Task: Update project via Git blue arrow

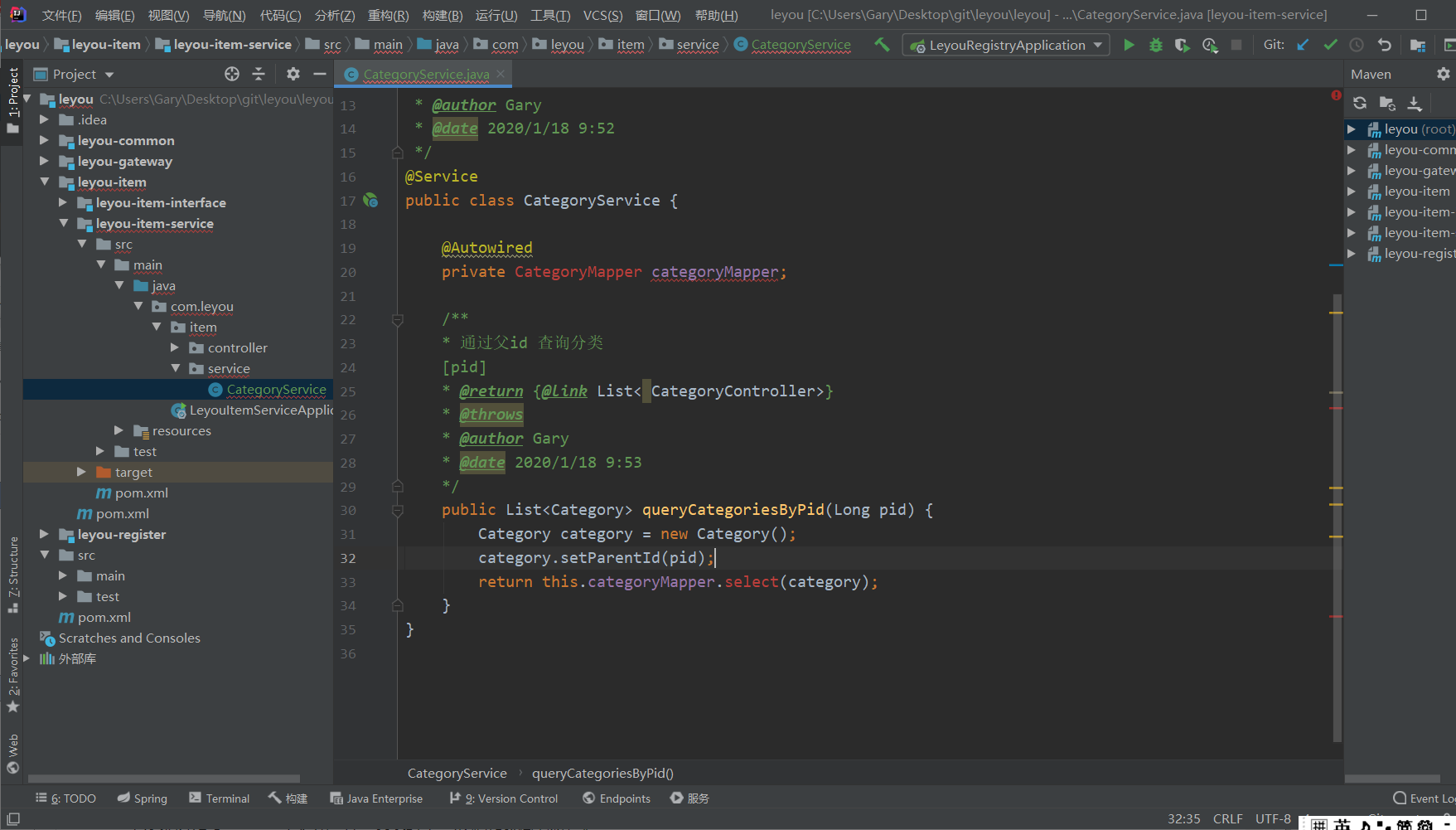Action: (x=1304, y=45)
